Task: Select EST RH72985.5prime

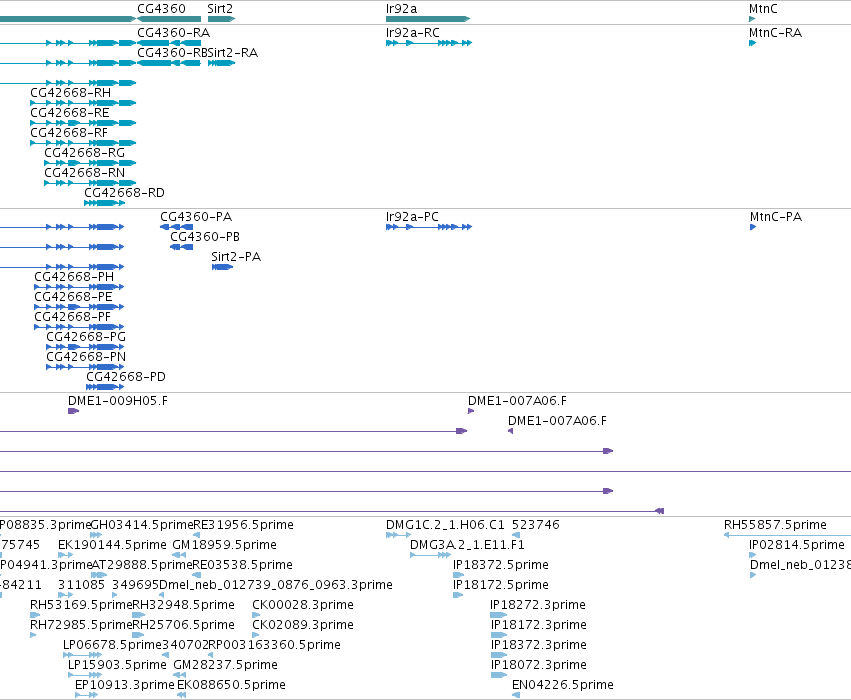Action: [81, 625]
